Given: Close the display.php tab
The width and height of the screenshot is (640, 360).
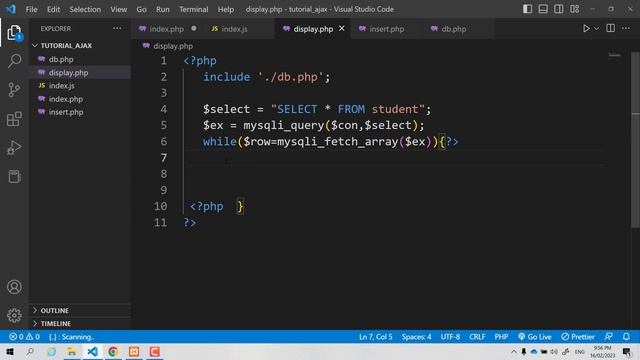Looking at the screenshot, I should pos(342,29).
